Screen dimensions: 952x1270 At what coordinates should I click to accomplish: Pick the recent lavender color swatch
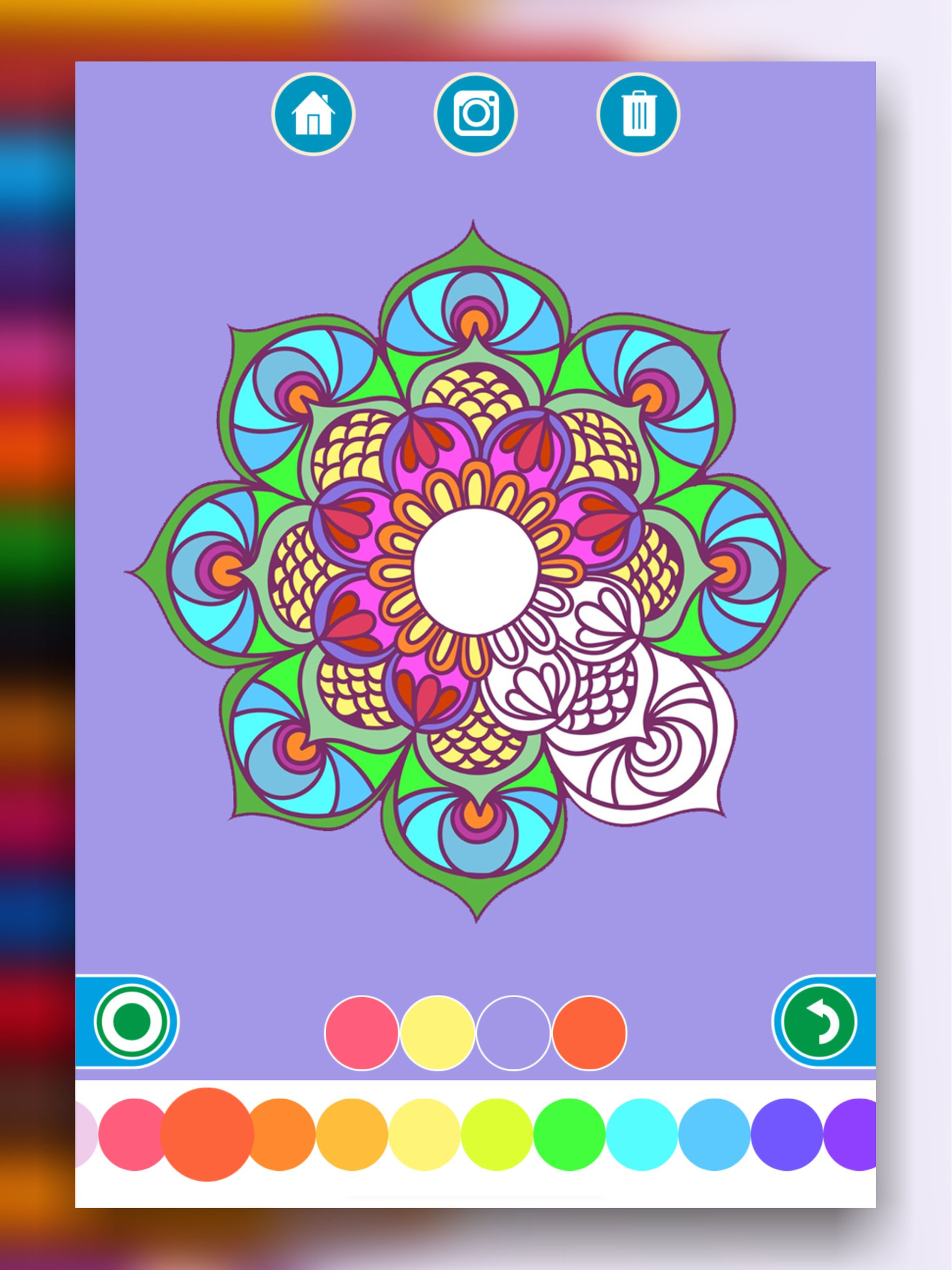pyautogui.click(x=513, y=1033)
